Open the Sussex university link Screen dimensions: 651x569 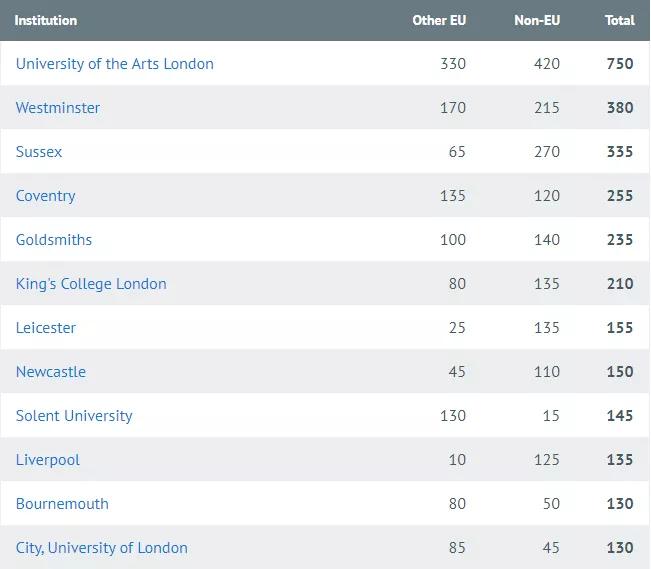coord(39,152)
